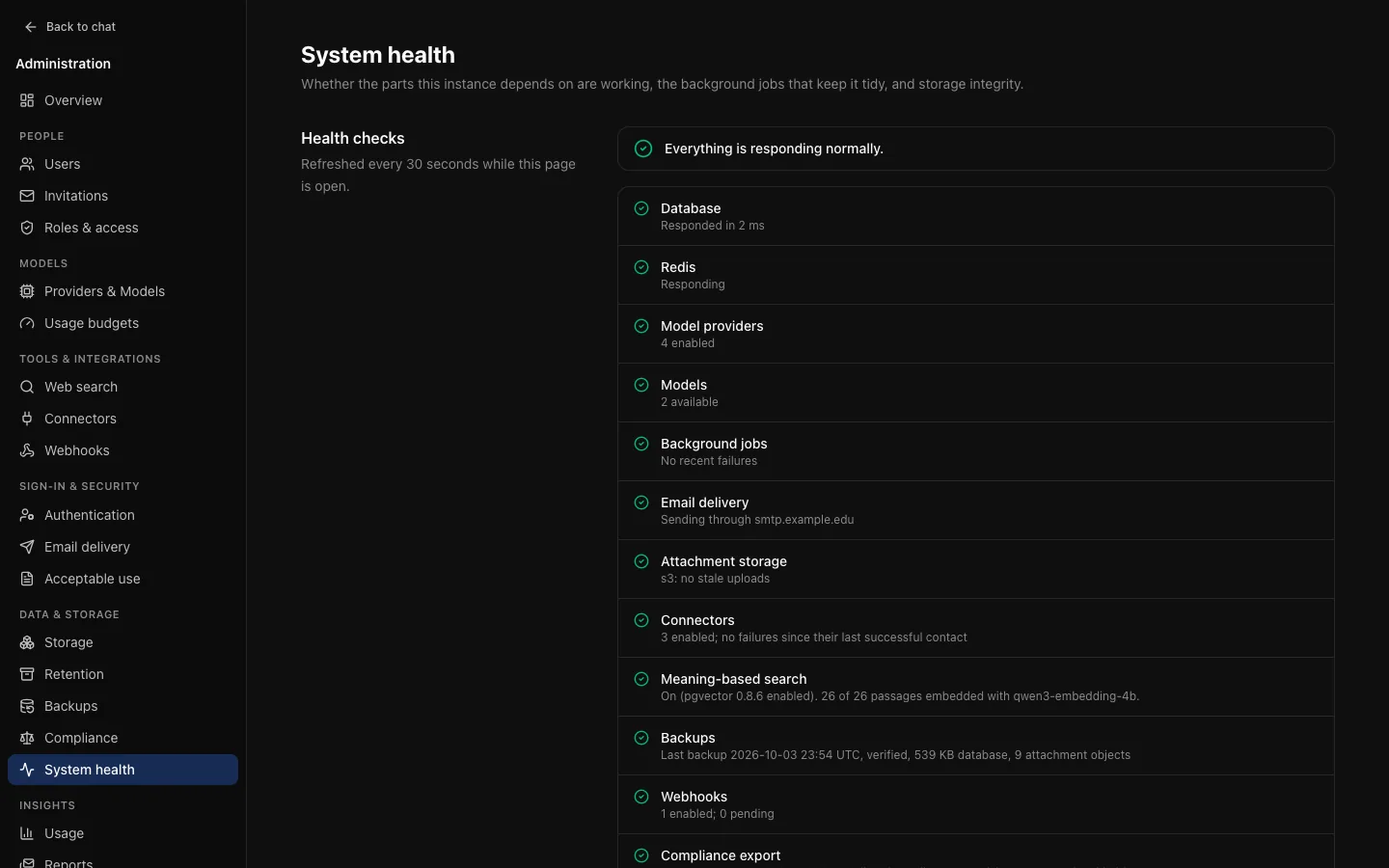
Task: Click the Storage cubes icon
Action: pyautogui.click(x=27, y=642)
